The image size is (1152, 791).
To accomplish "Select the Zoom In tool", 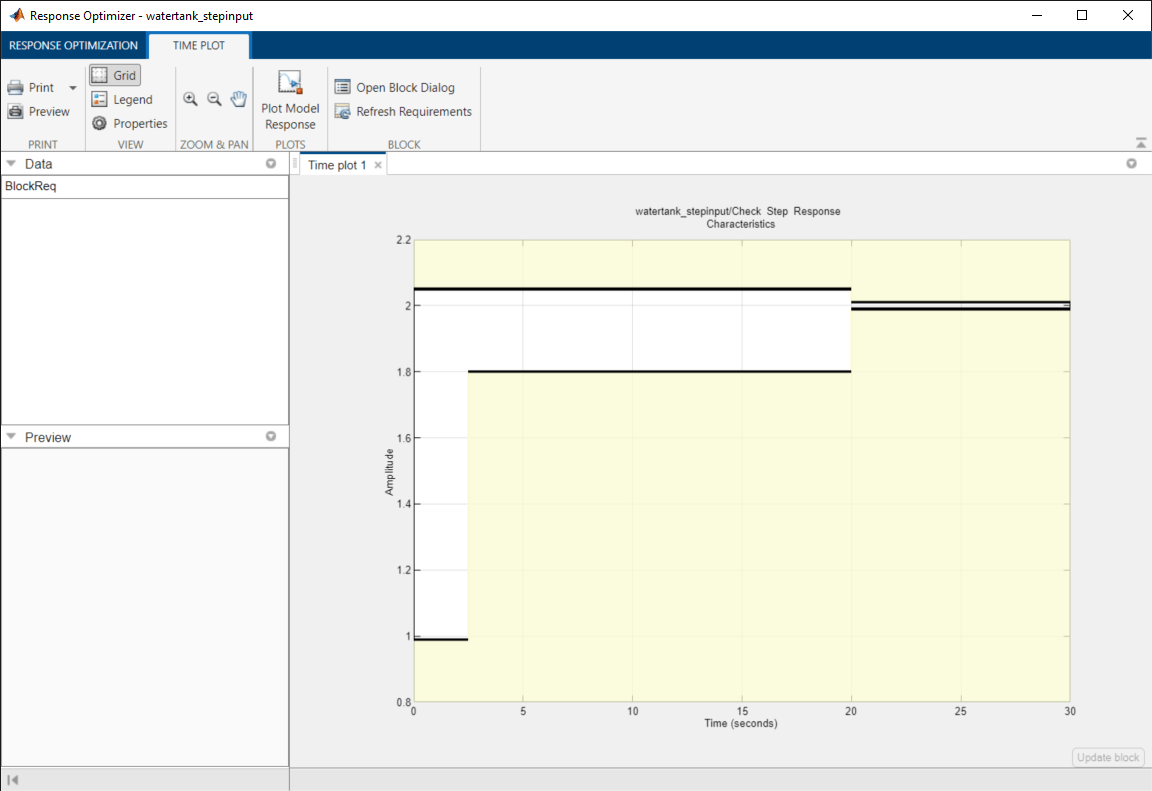I will tap(190, 99).
